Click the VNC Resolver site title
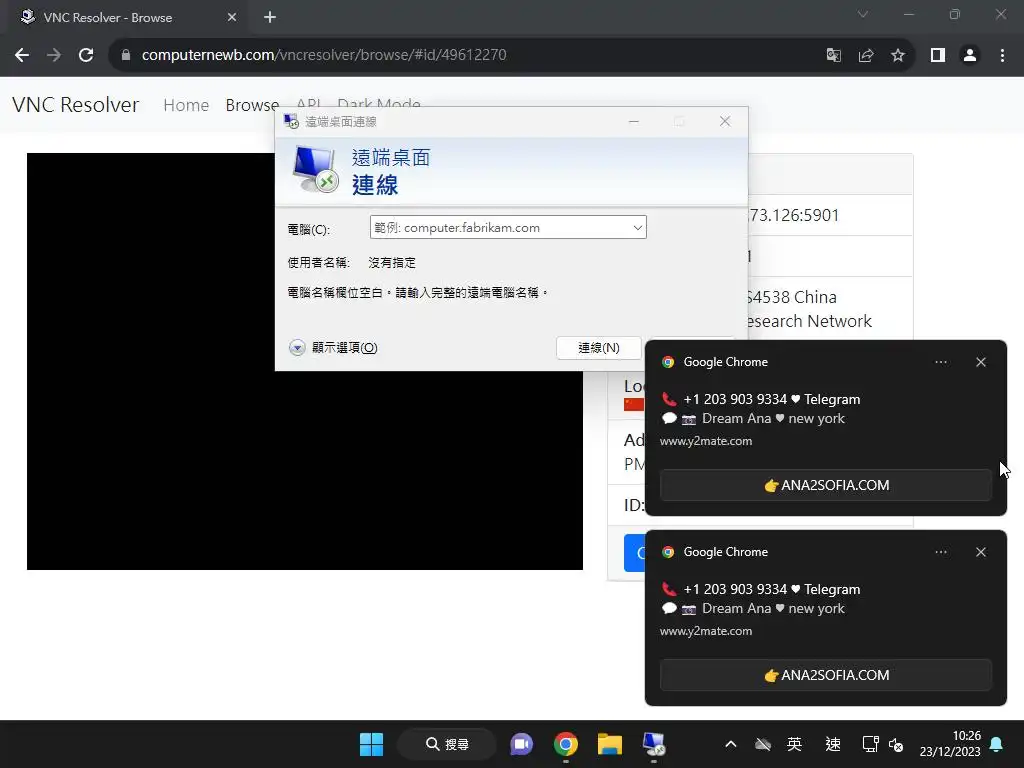 click(x=76, y=104)
